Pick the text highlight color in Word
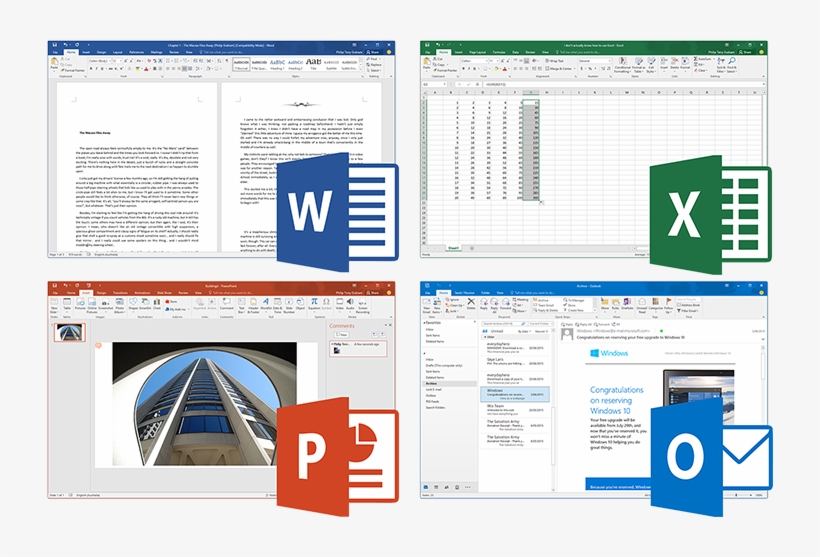820x557 pixels. [x=138, y=69]
